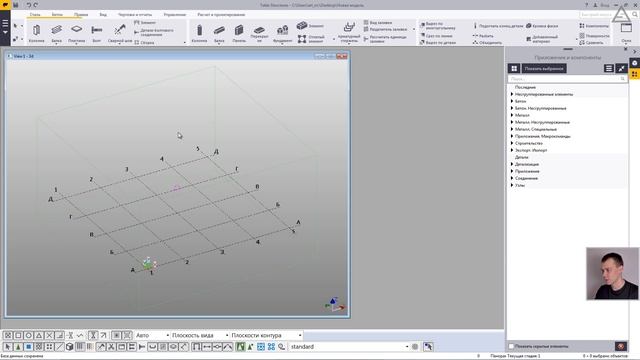Click the Сравнить command
The image size is (640, 360).
[x=591, y=42]
